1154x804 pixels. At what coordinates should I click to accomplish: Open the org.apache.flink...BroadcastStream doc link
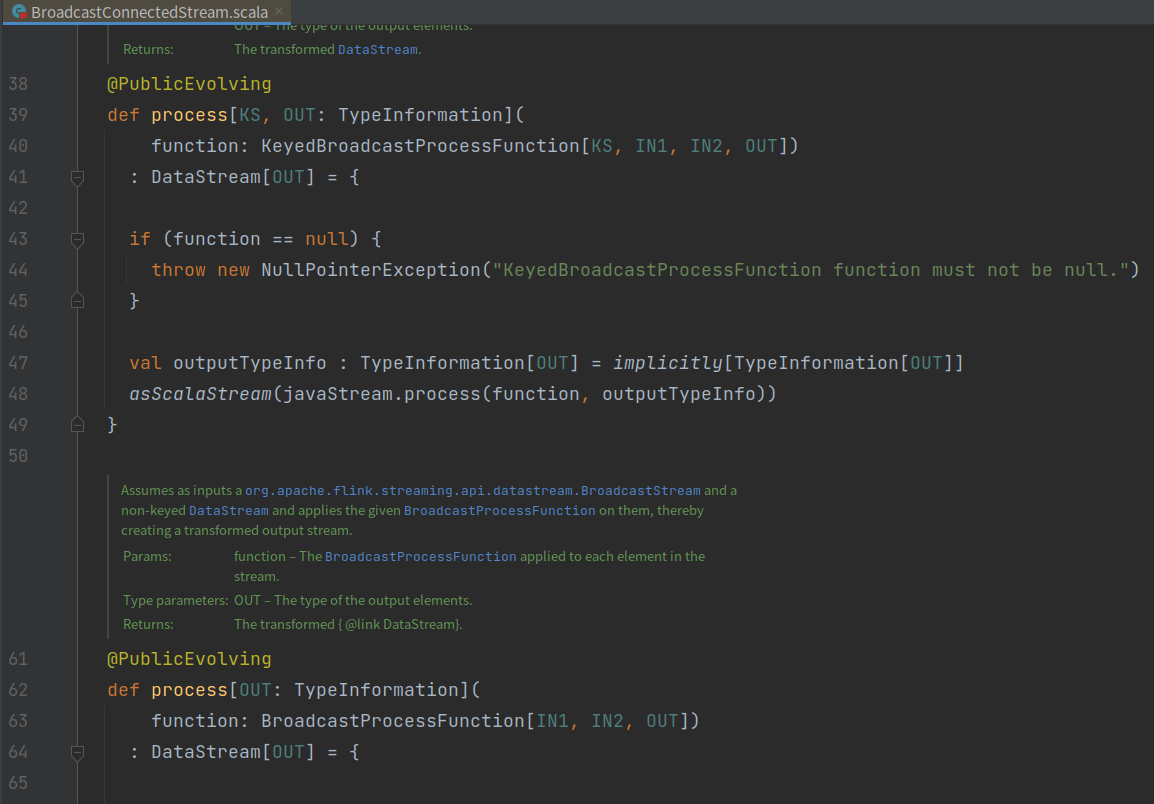(x=472, y=490)
